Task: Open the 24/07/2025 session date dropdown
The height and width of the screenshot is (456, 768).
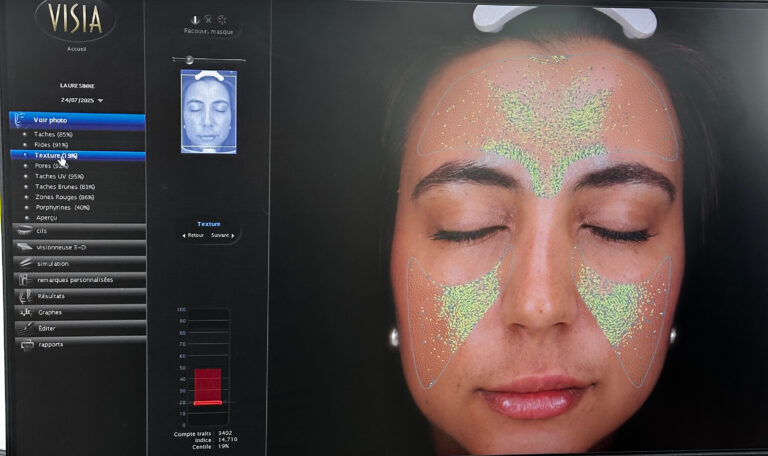Action: pyautogui.click(x=81, y=100)
